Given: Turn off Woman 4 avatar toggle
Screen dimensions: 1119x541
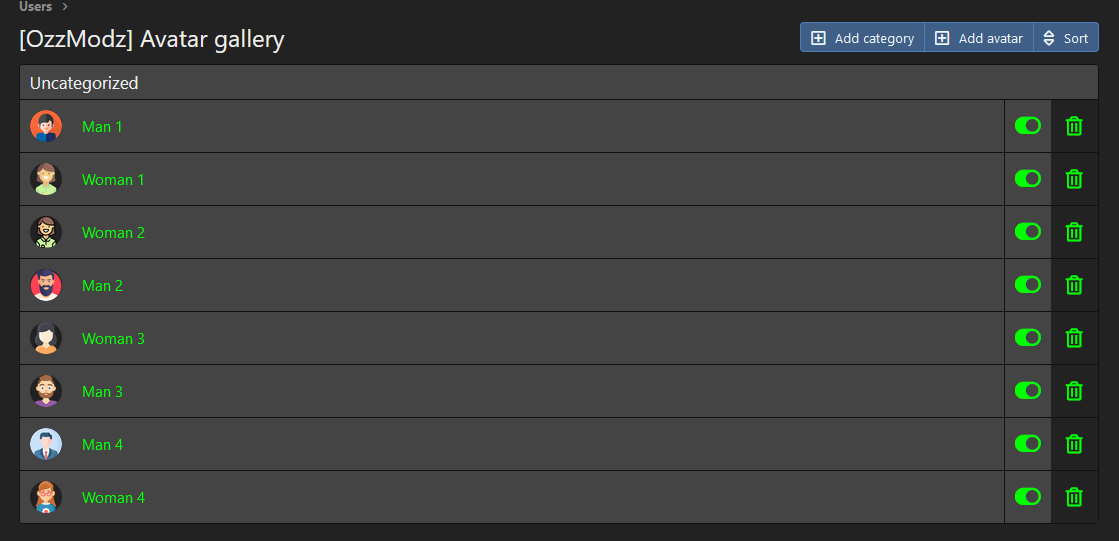Looking at the screenshot, I should pos(1027,497).
